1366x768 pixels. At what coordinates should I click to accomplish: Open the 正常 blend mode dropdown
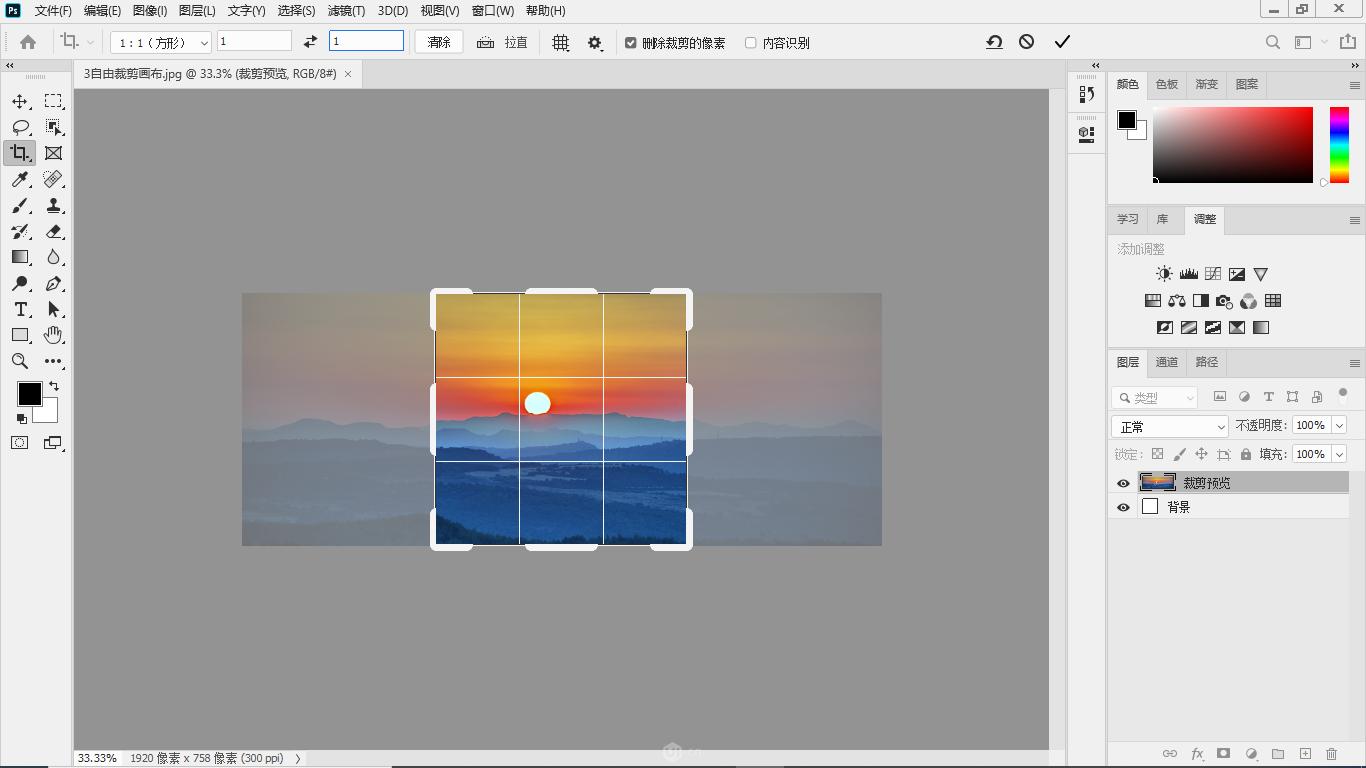(1169, 427)
